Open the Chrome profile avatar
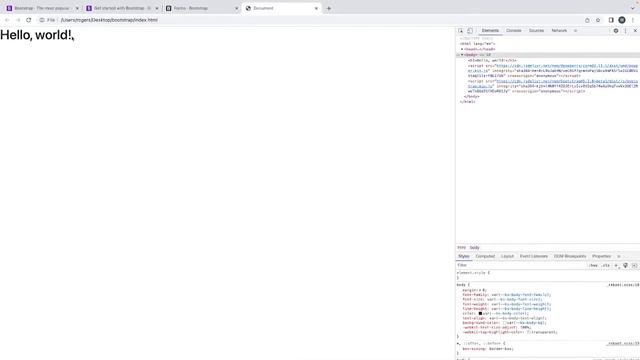 click(622, 20)
